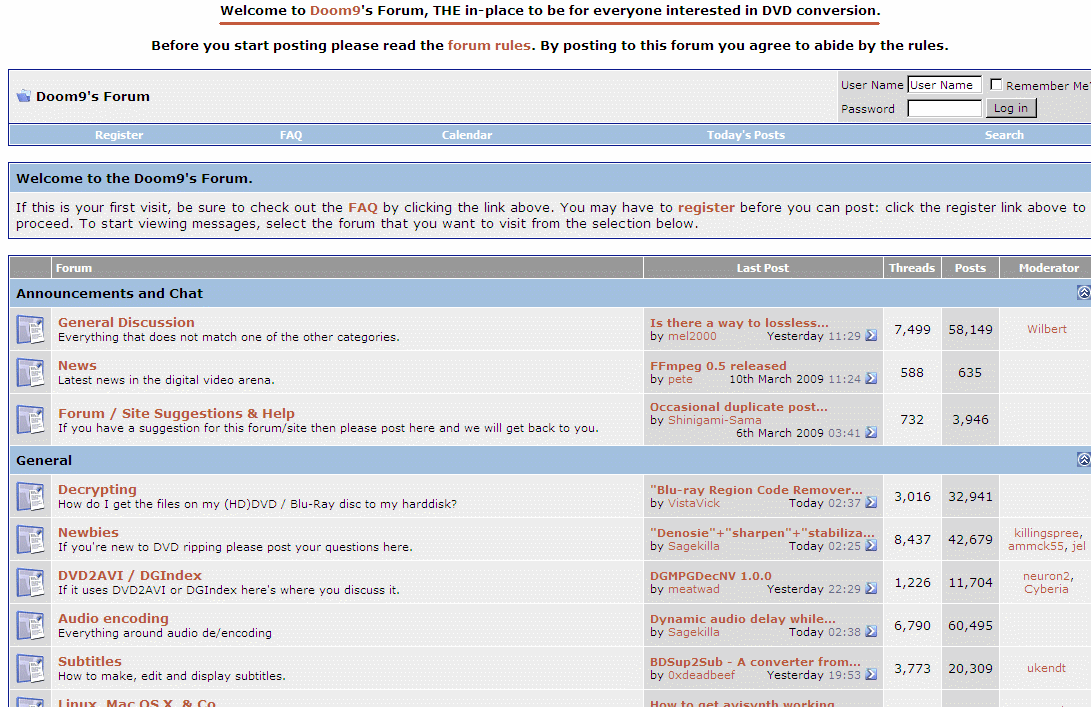Image resolution: width=1091 pixels, height=707 pixels.
Task: Go to last post arrow for BDSup2Sub
Action: (x=871, y=675)
